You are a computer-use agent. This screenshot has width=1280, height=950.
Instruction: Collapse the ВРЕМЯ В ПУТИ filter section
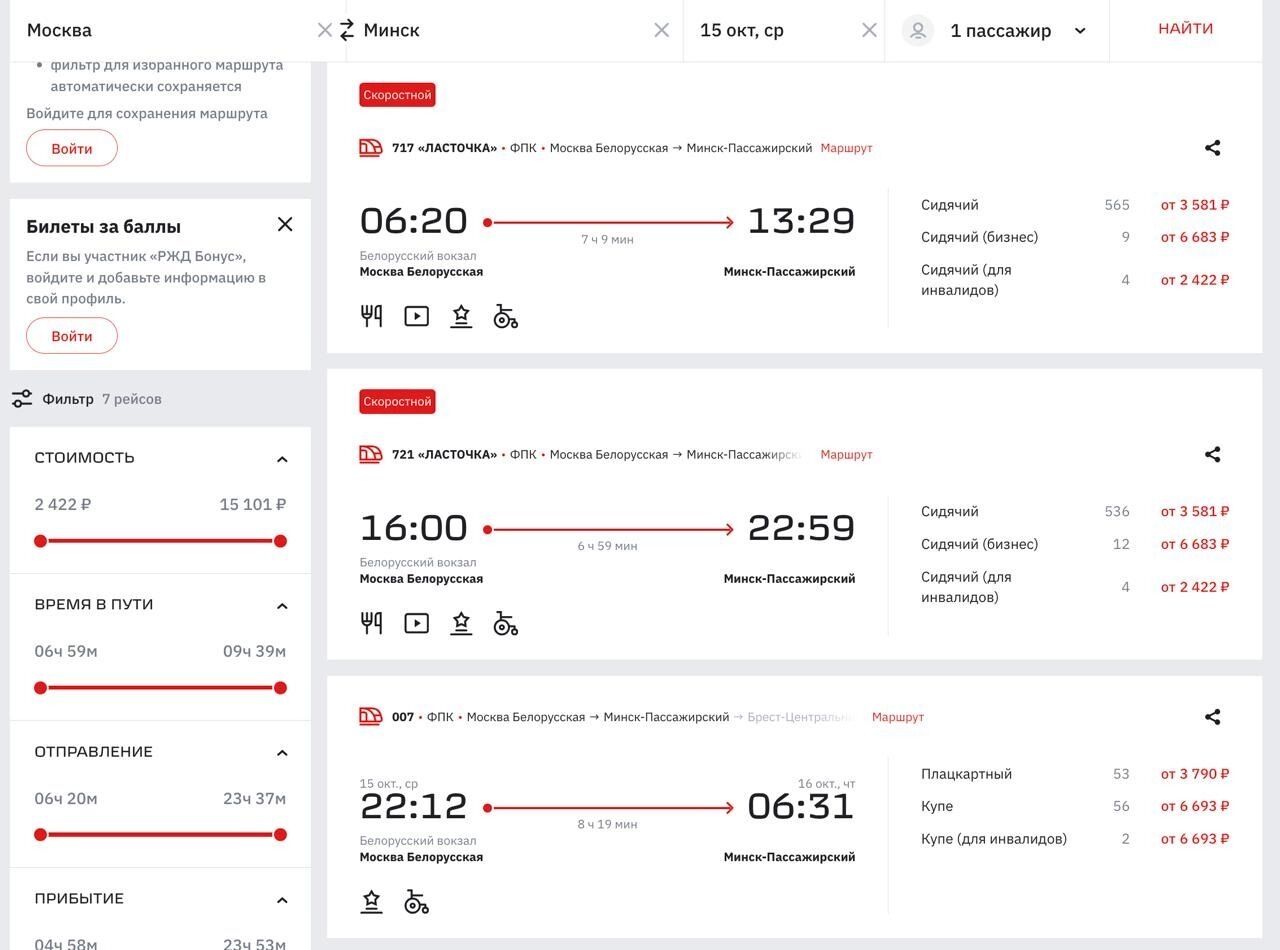tap(282, 606)
